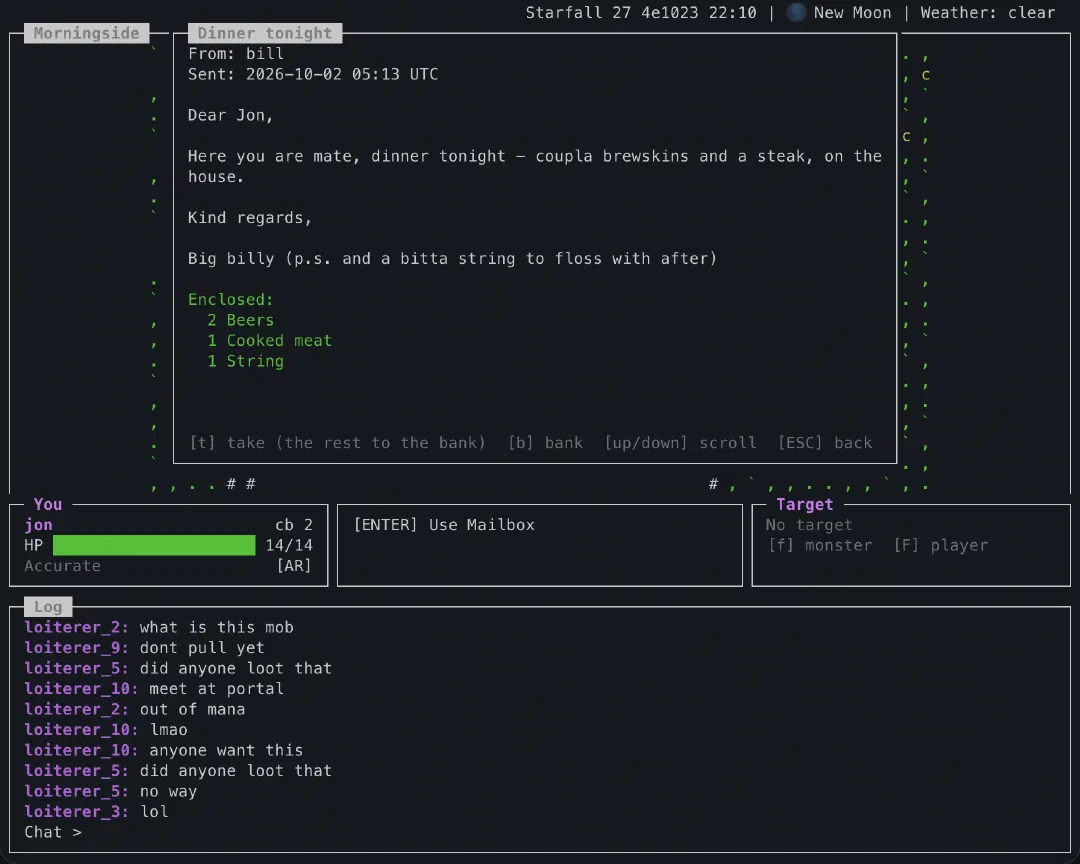The height and width of the screenshot is (864, 1080).
Task: Click the loiterer_3 'lol' log line
Action: click(x=96, y=812)
